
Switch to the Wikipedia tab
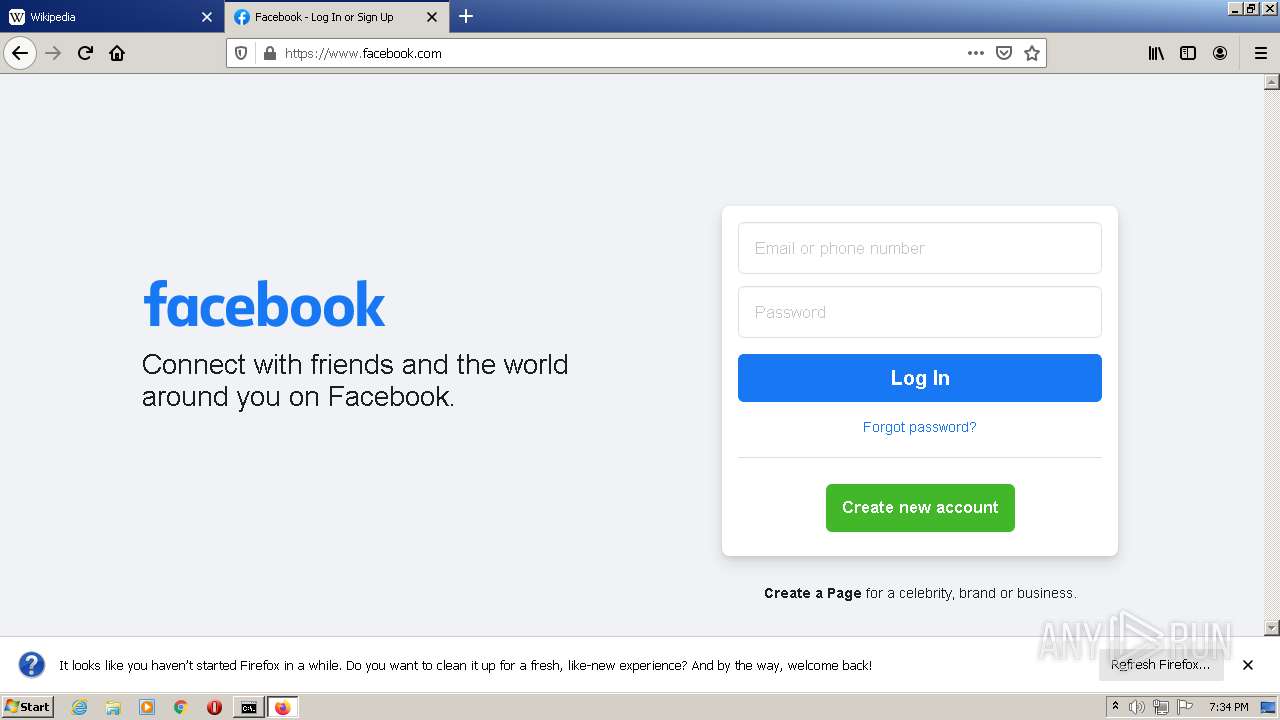111,17
